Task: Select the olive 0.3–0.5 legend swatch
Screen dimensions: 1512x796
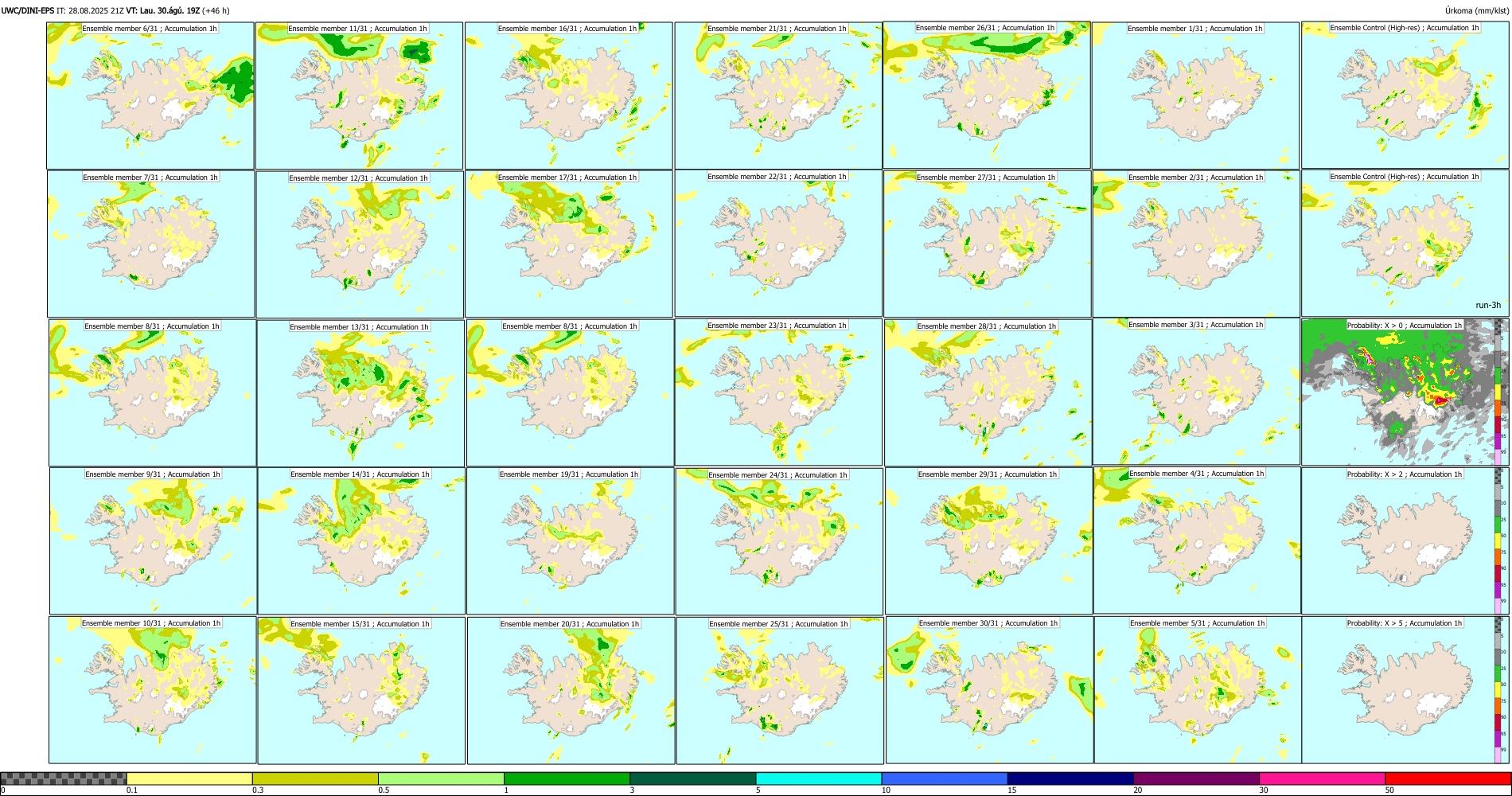Action: pos(315,778)
